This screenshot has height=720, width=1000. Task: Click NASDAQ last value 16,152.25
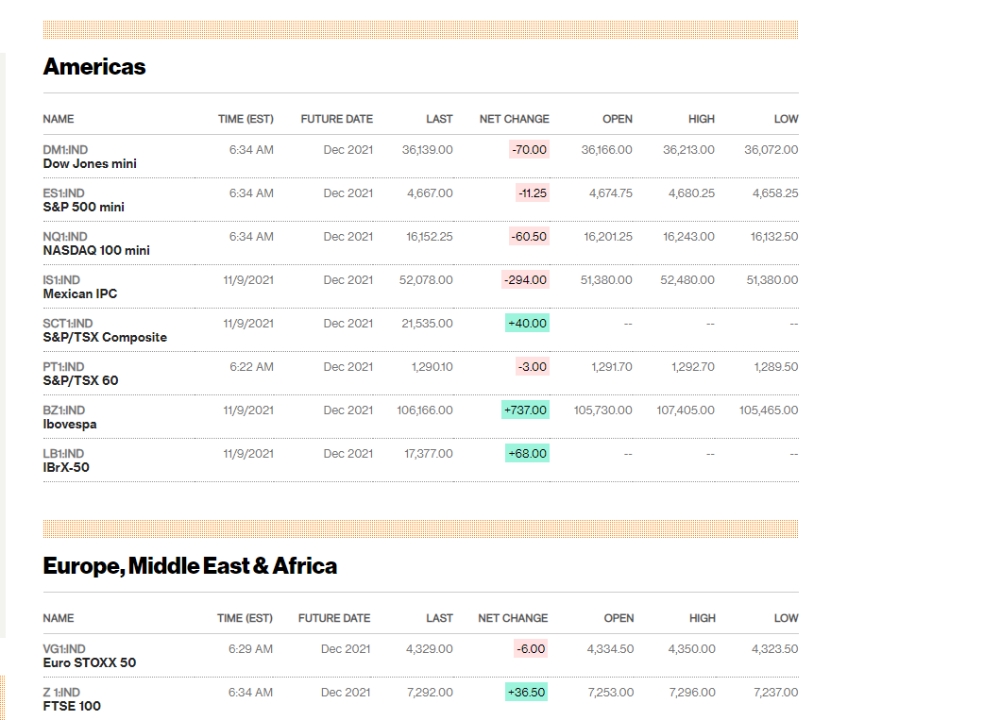[429, 237]
